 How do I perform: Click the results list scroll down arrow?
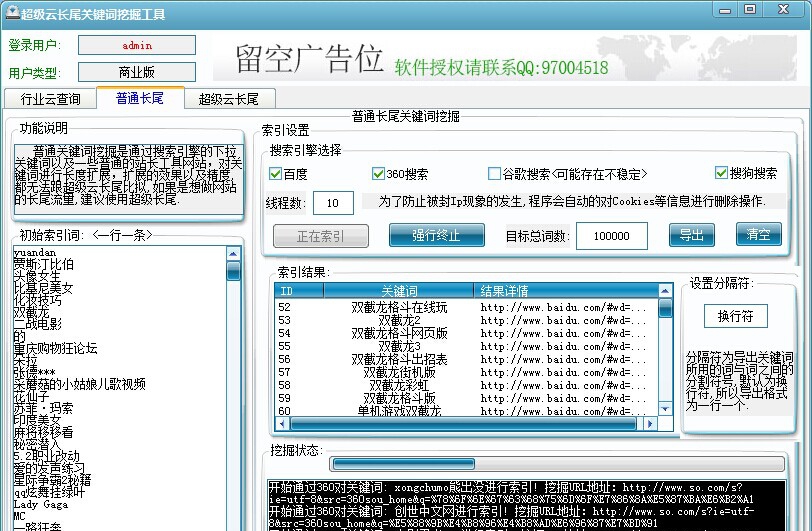tap(665, 409)
